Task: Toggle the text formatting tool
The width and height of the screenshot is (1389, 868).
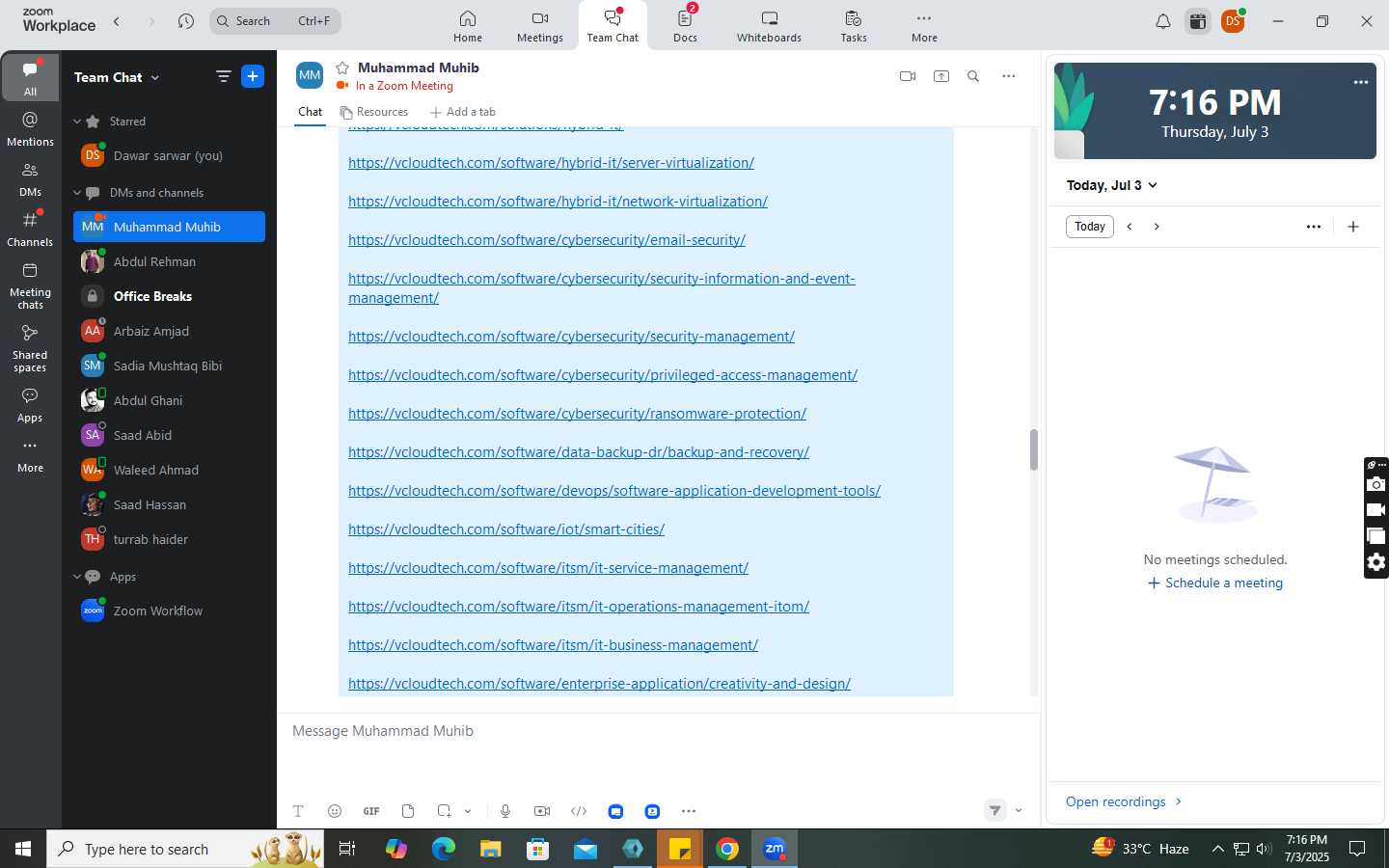Action: tap(298, 811)
